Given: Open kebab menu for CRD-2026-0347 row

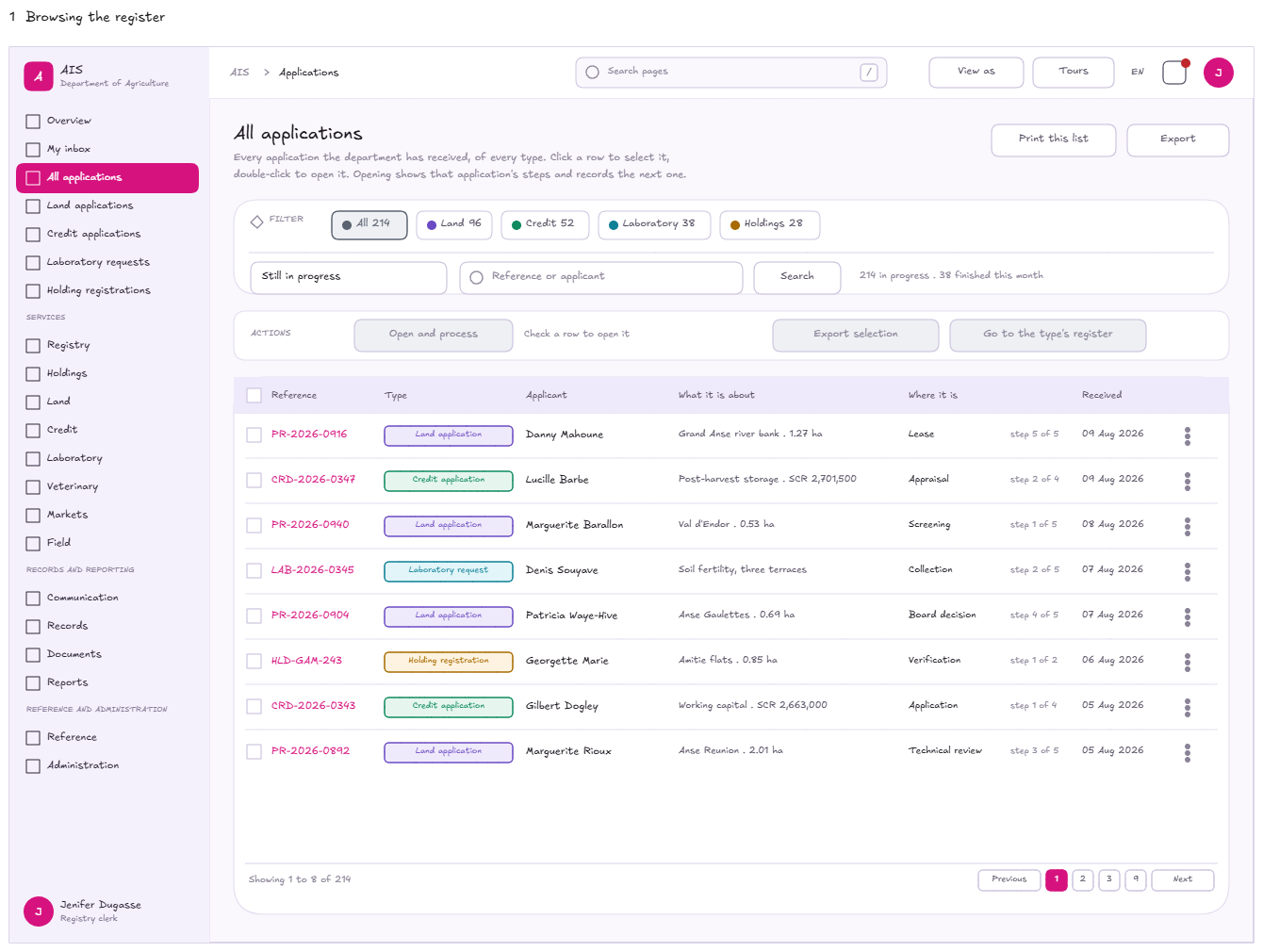Looking at the screenshot, I should pyautogui.click(x=1188, y=481).
